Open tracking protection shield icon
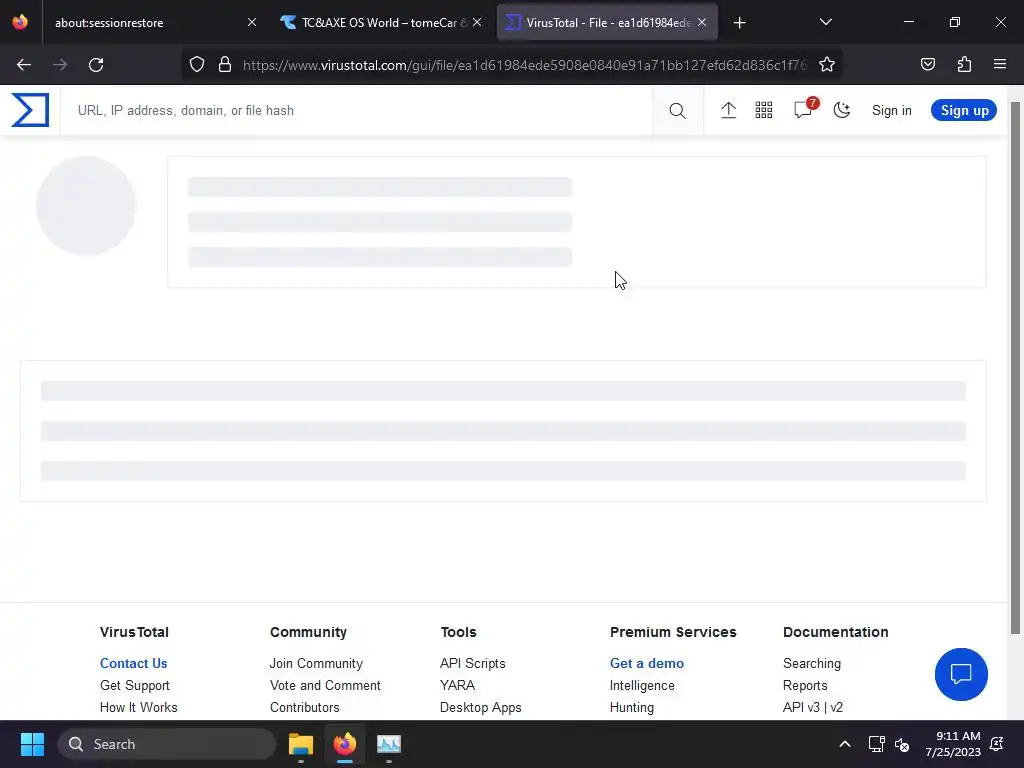 (197, 65)
